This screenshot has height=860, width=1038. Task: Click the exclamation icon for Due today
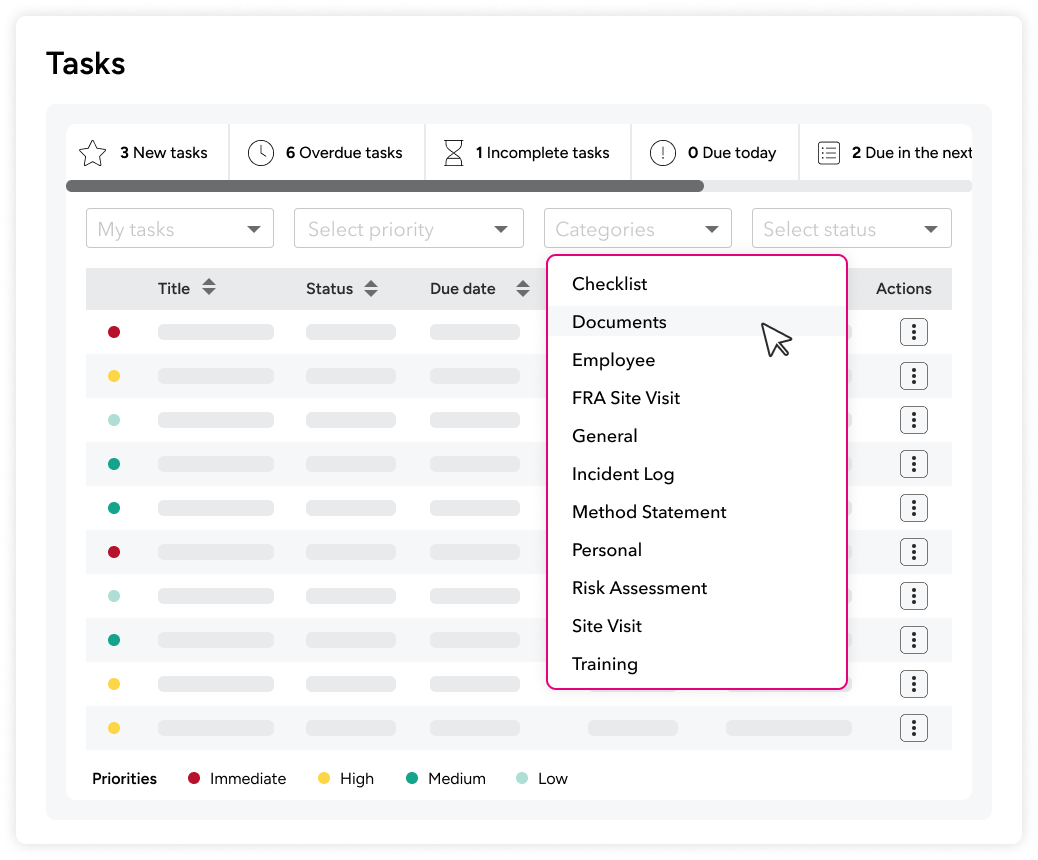pos(663,153)
